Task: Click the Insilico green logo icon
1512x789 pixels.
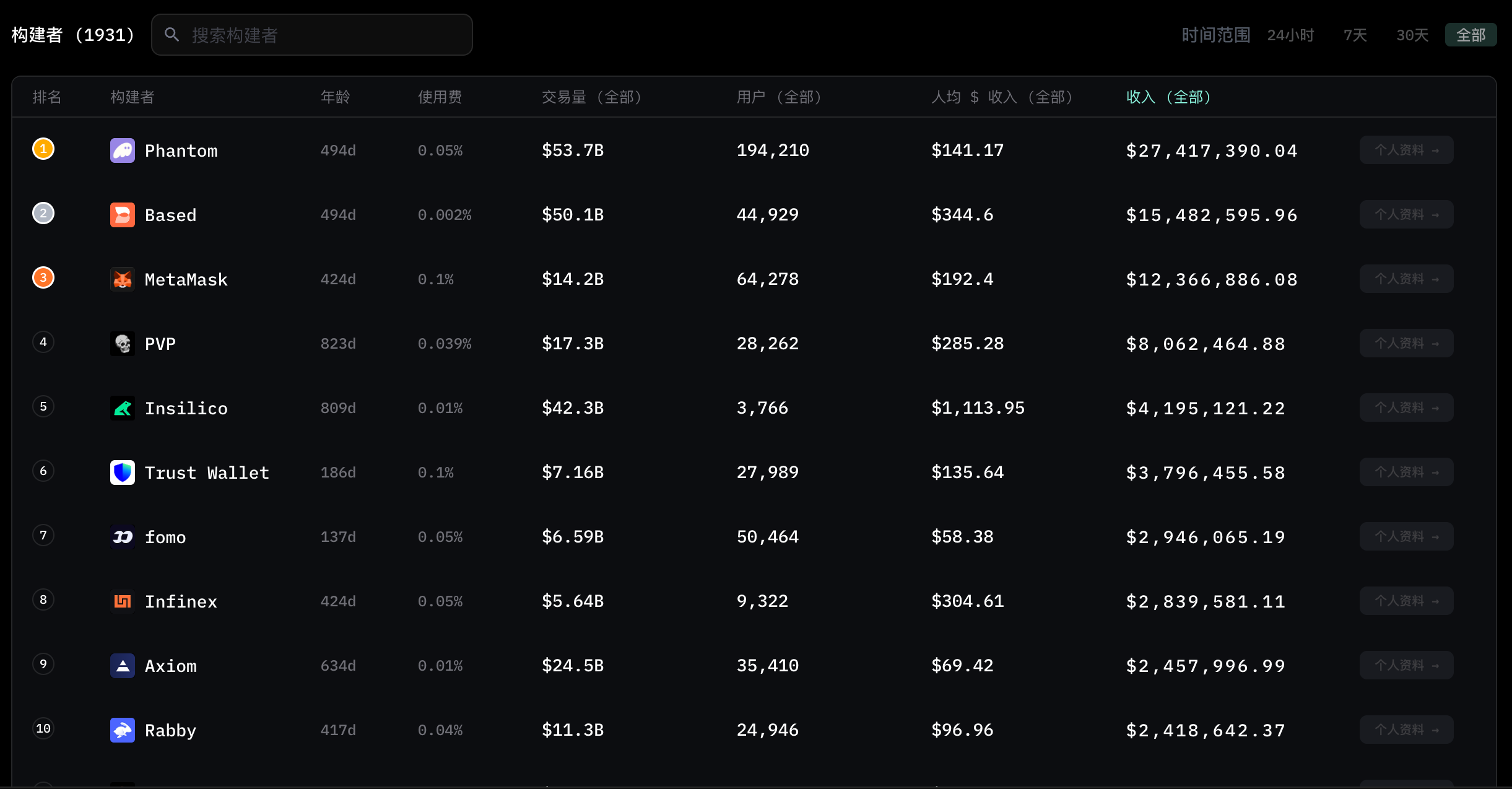Action: tap(123, 408)
